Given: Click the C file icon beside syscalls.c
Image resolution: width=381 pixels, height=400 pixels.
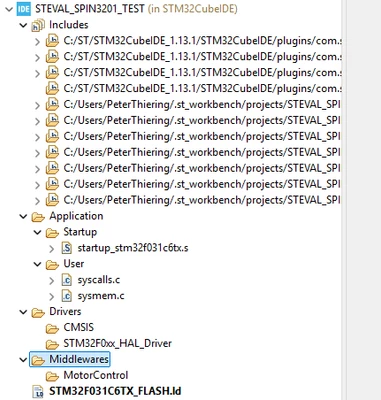Looking at the screenshot, I should pyautogui.click(x=67, y=280).
